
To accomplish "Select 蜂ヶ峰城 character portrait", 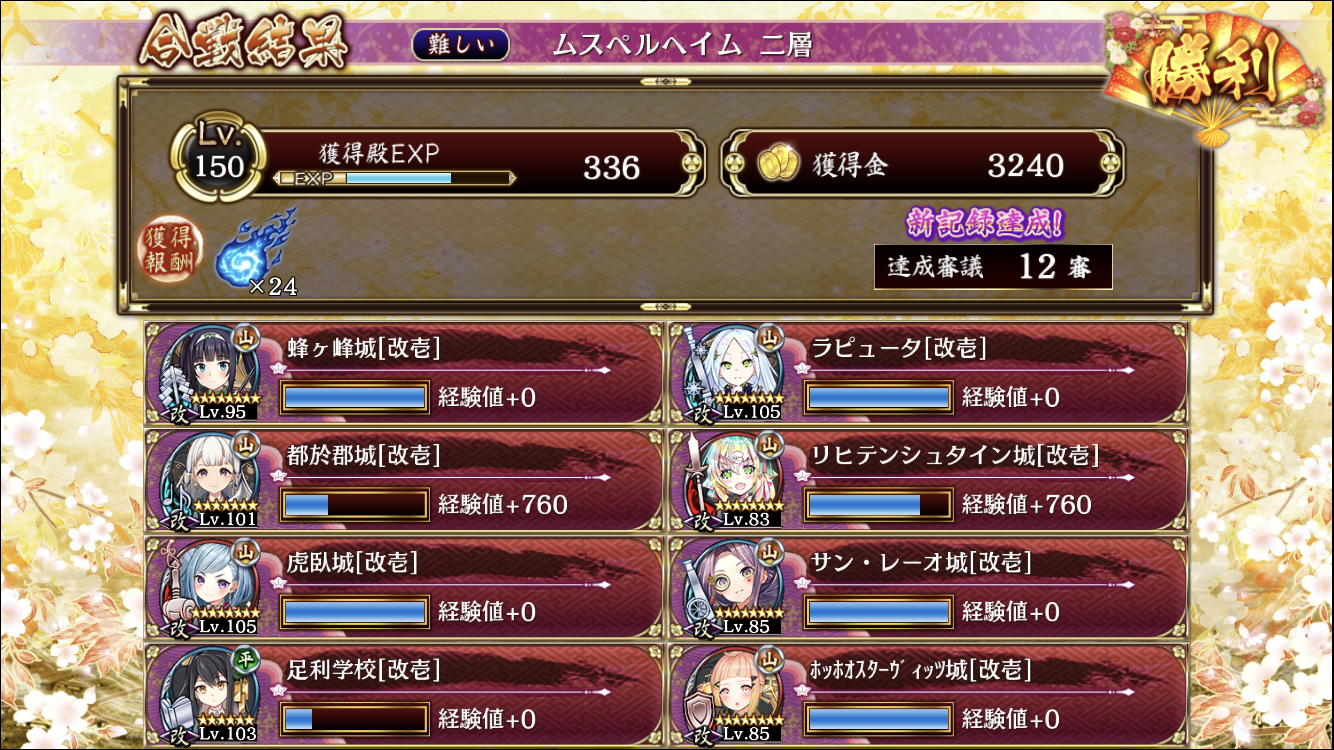I will click(x=209, y=371).
